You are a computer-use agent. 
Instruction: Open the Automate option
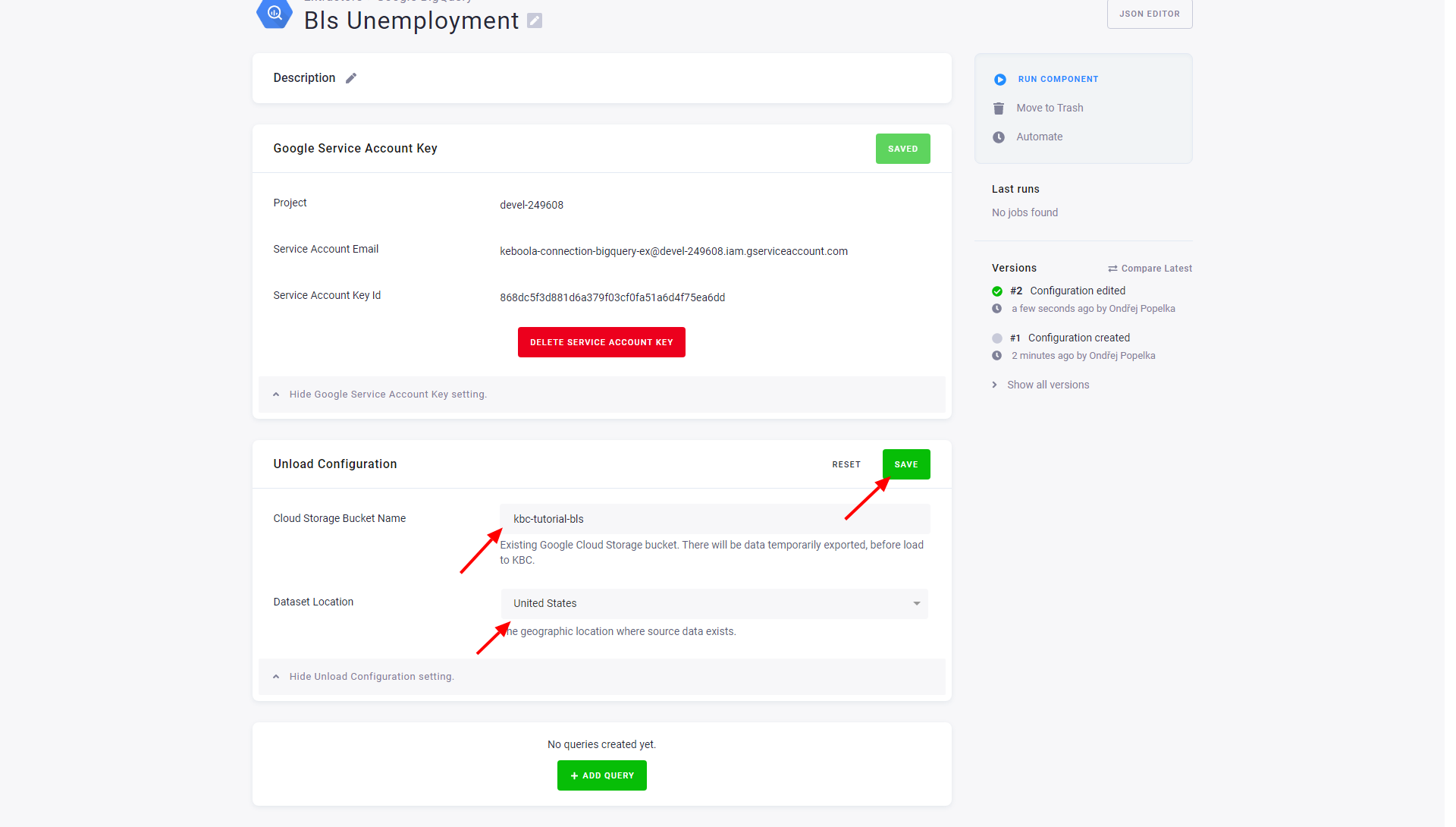click(x=1039, y=137)
